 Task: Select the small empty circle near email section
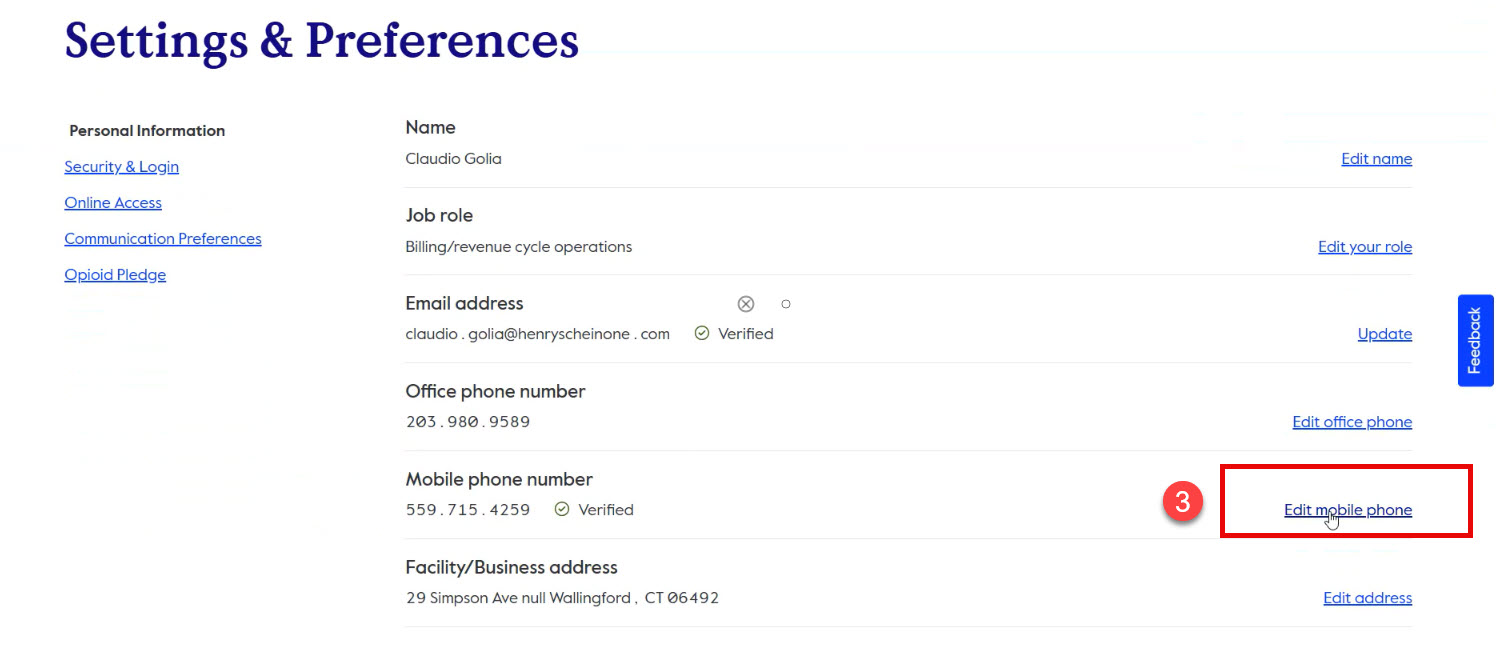click(786, 303)
